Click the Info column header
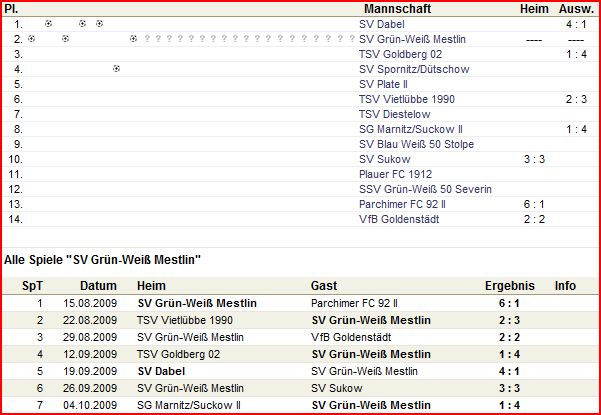 coord(566,285)
